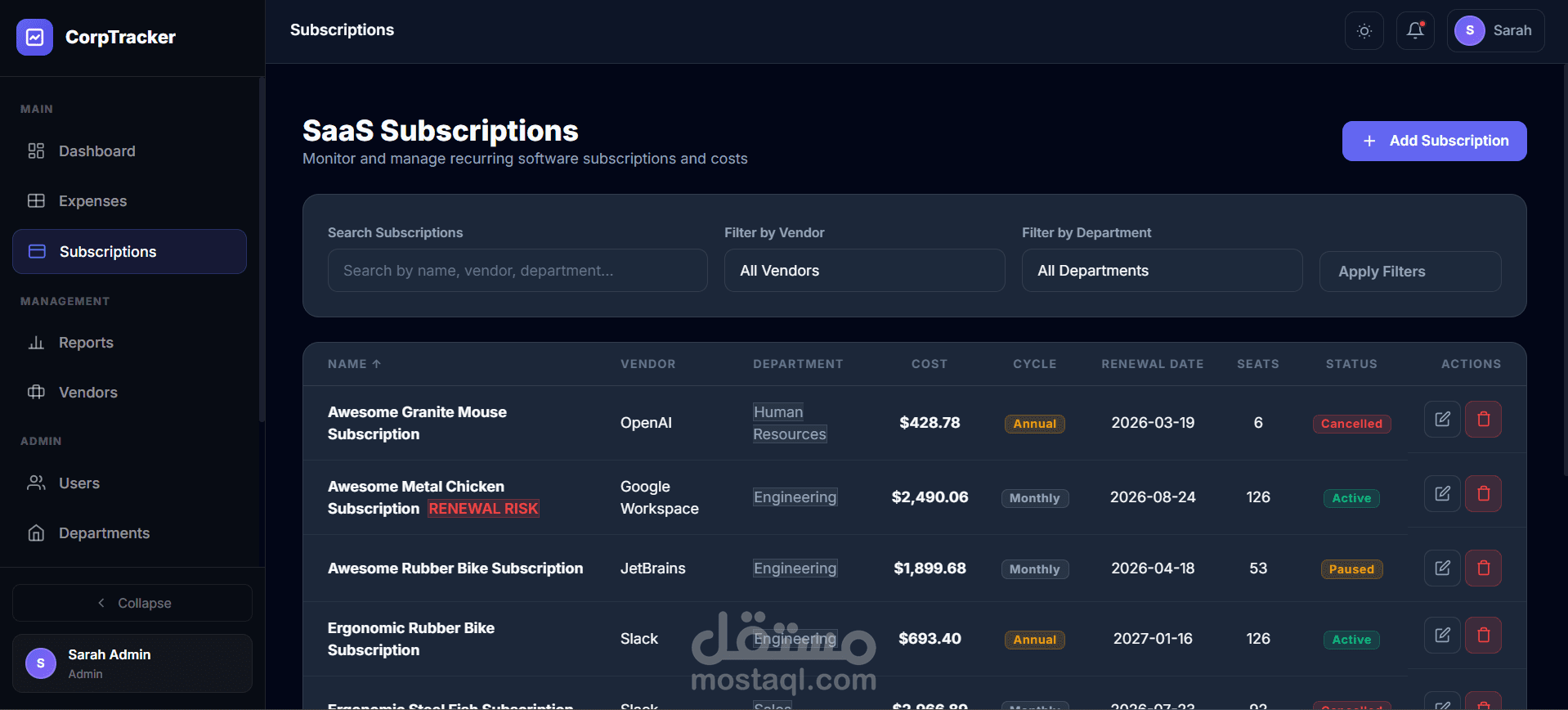The width and height of the screenshot is (1568, 710).
Task: Open Sarah's user profile menu
Action: (1495, 31)
